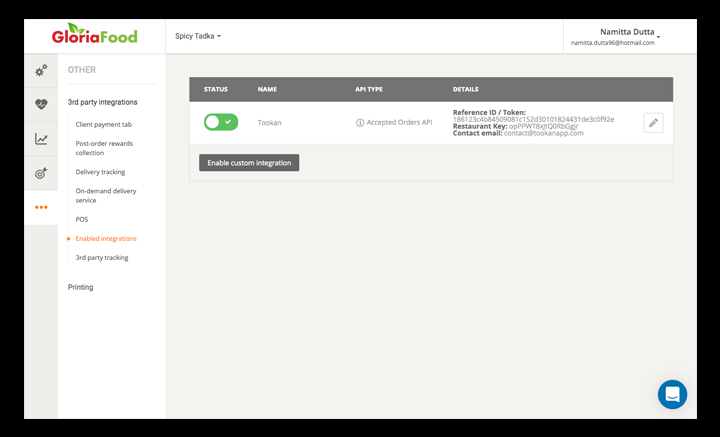Click the STATUS column header
This screenshot has width=720, height=437.
[215, 89]
